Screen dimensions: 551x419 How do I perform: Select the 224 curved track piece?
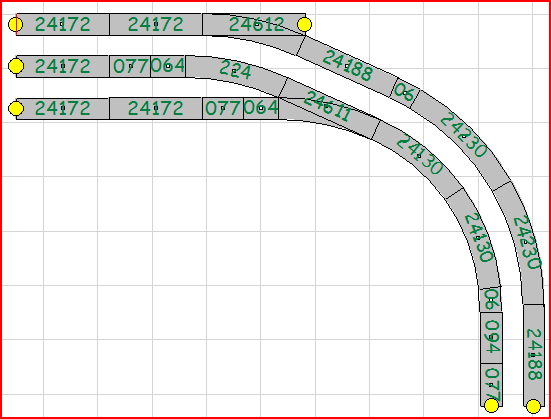pos(235,70)
